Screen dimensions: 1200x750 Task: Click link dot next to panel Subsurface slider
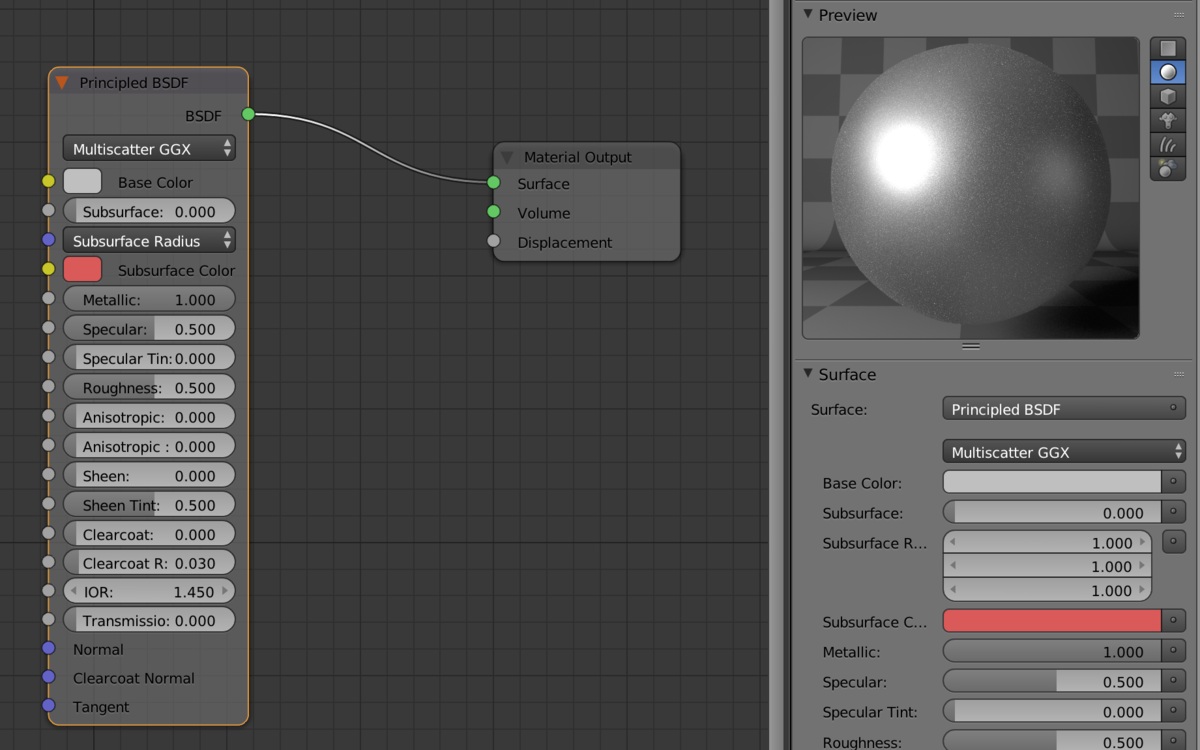[x=1174, y=512]
